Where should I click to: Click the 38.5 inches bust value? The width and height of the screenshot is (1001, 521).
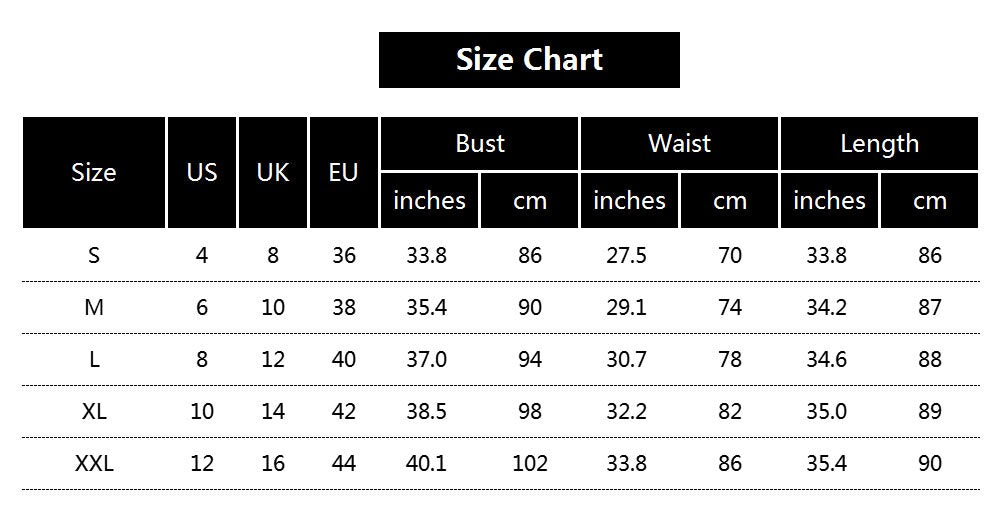pos(426,411)
